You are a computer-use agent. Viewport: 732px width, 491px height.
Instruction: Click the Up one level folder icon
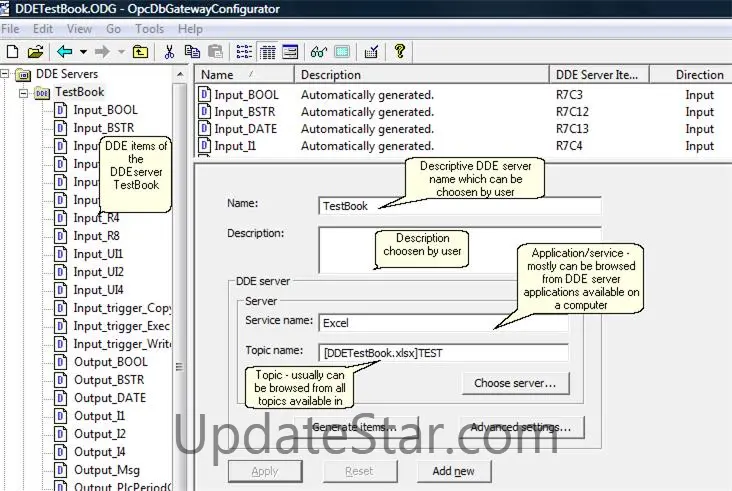[140, 52]
